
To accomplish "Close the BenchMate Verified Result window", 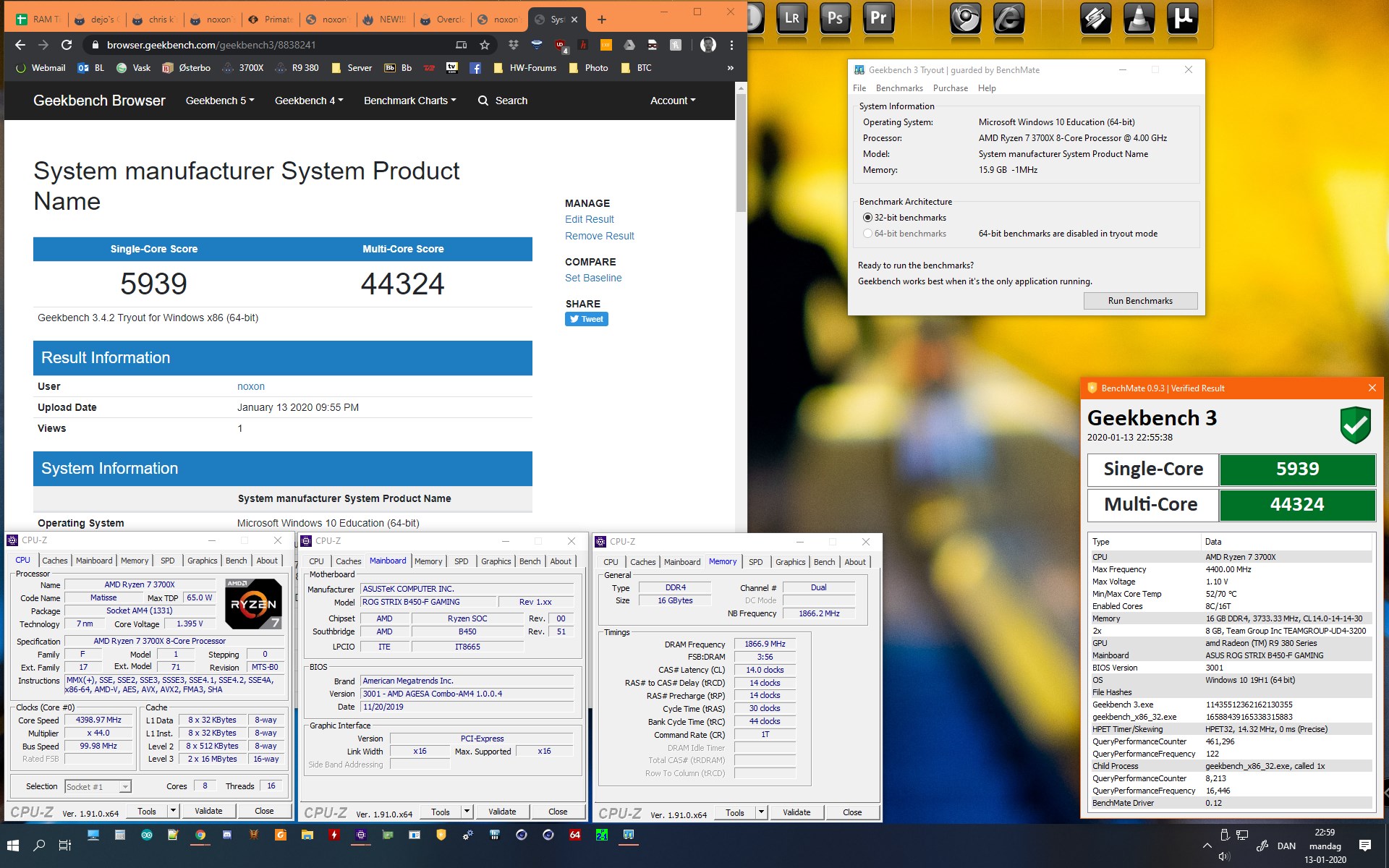I will pyautogui.click(x=1372, y=388).
